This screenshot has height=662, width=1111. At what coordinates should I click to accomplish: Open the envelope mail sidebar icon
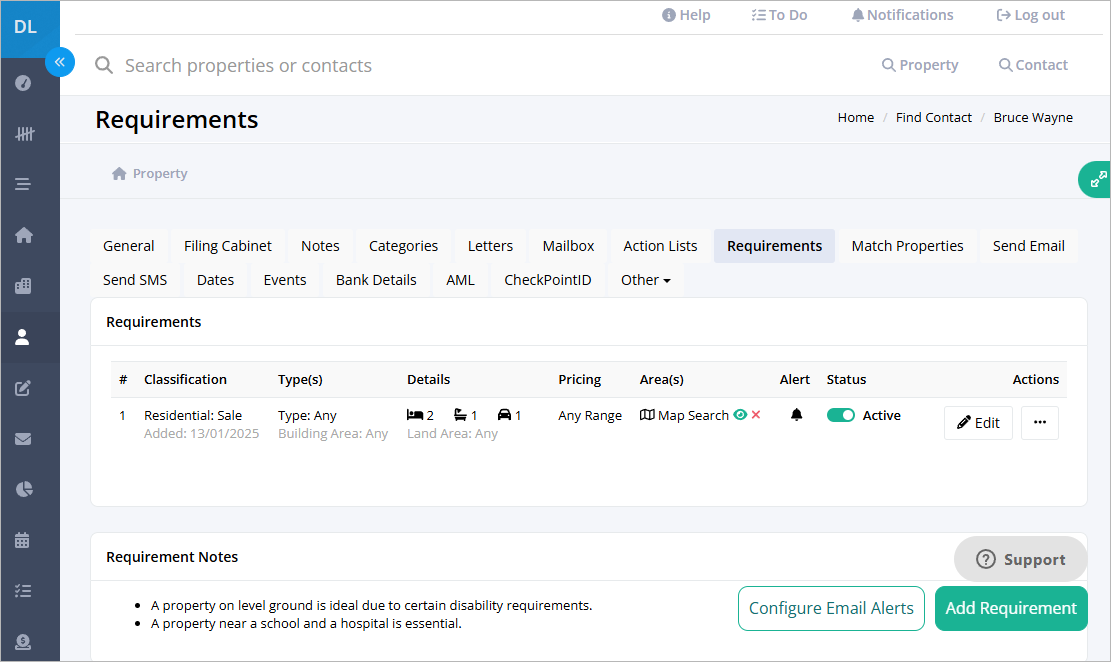23,439
